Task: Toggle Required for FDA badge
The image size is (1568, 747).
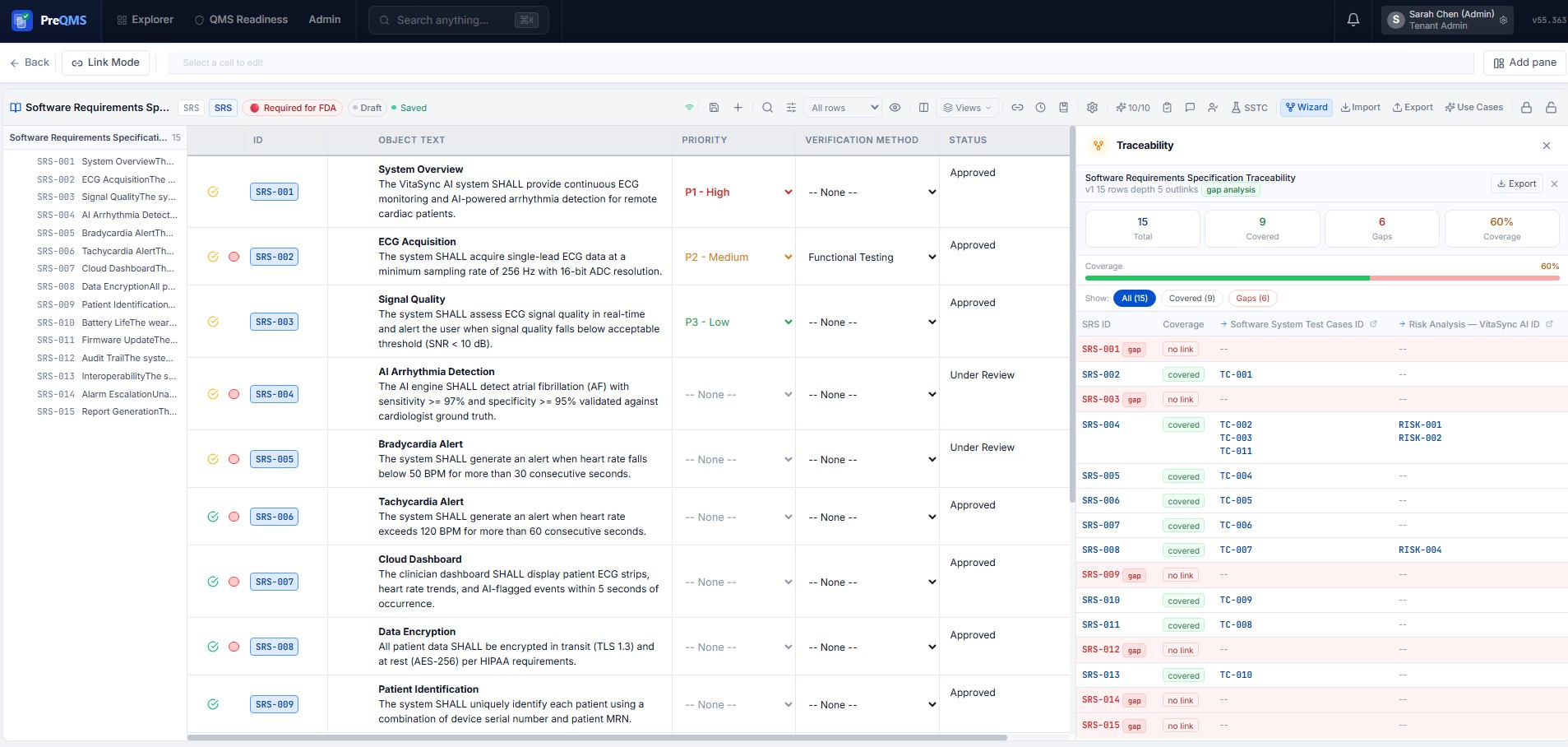Action: point(294,108)
